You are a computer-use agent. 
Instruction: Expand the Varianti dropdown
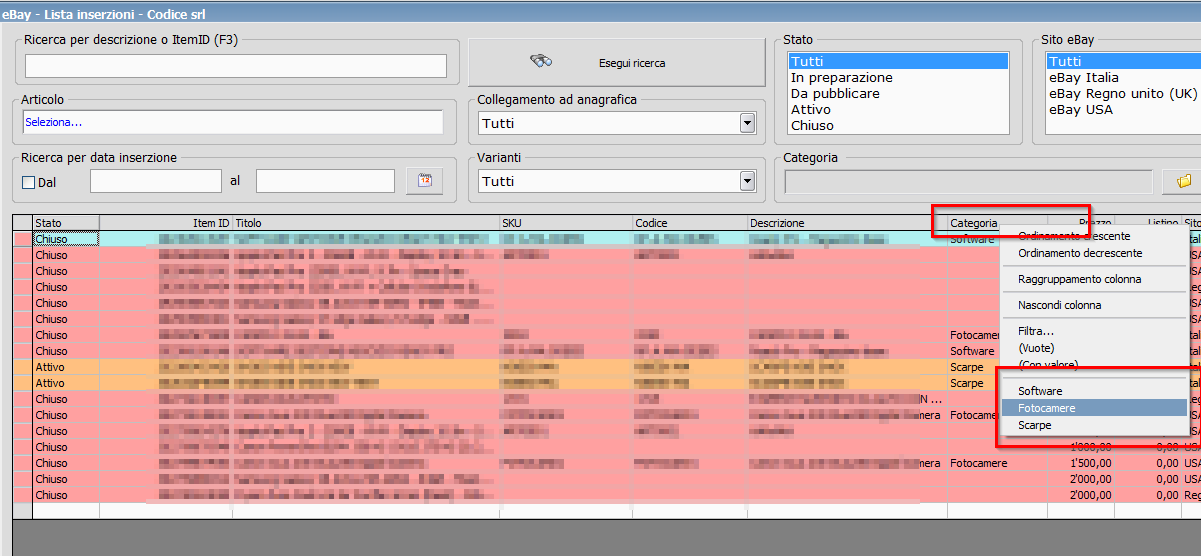(747, 181)
